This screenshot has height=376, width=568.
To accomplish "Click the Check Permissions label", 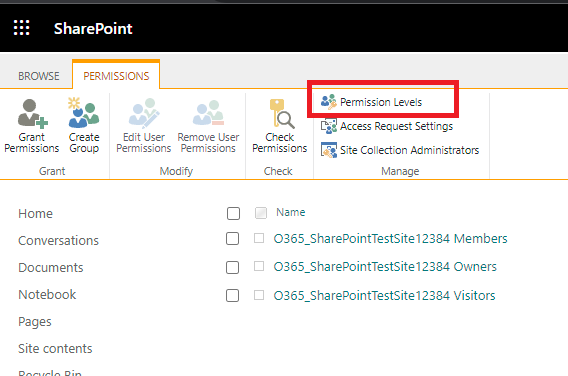I will point(280,143).
